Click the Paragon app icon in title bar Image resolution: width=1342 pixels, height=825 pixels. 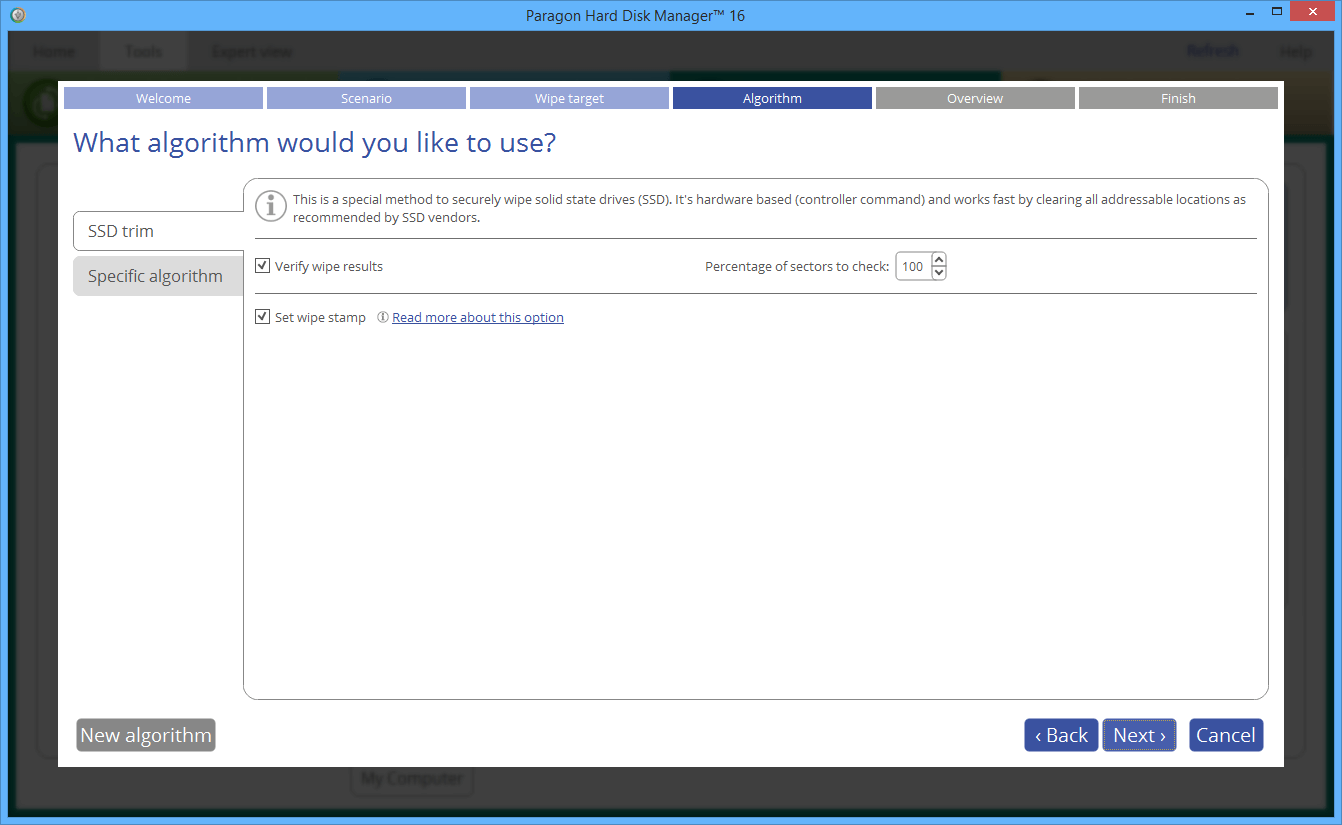(x=17, y=15)
